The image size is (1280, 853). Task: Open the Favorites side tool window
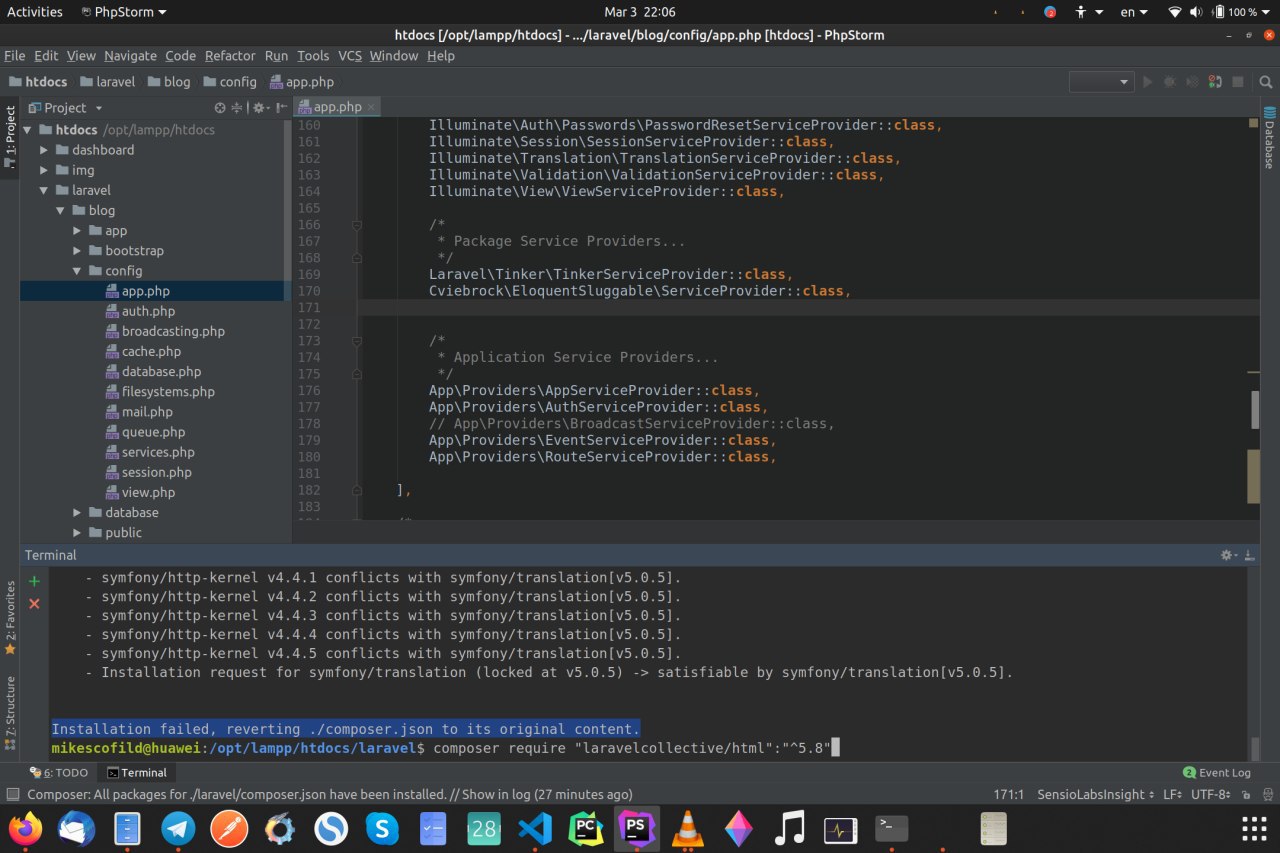[10, 617]
